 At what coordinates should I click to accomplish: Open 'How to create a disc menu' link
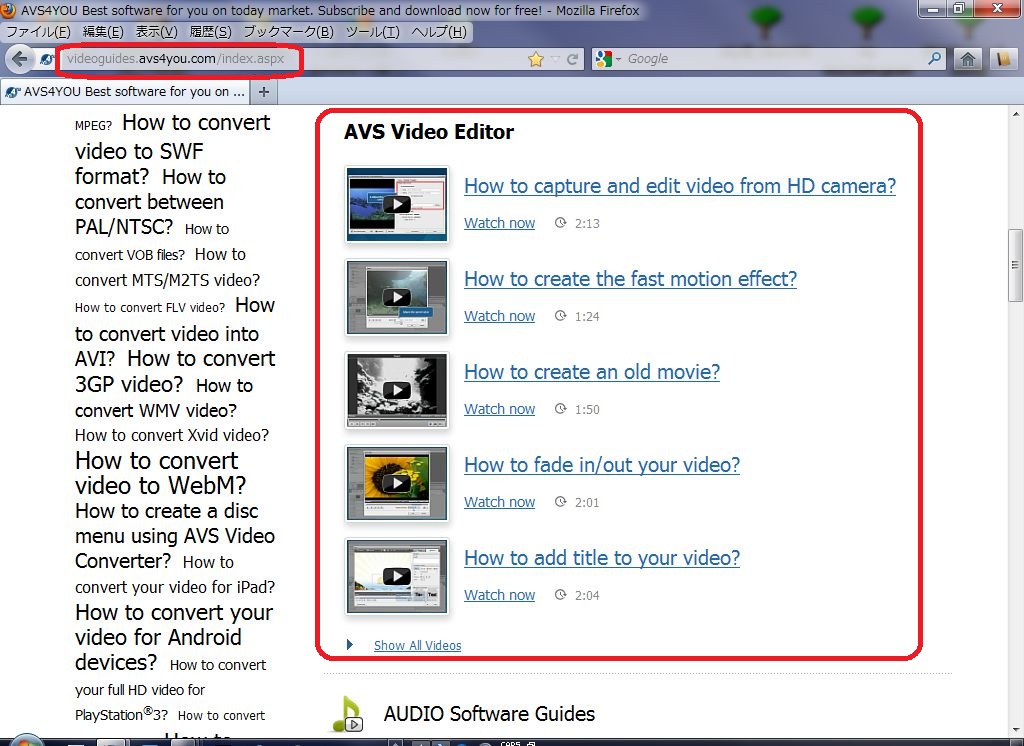point(175,536)
